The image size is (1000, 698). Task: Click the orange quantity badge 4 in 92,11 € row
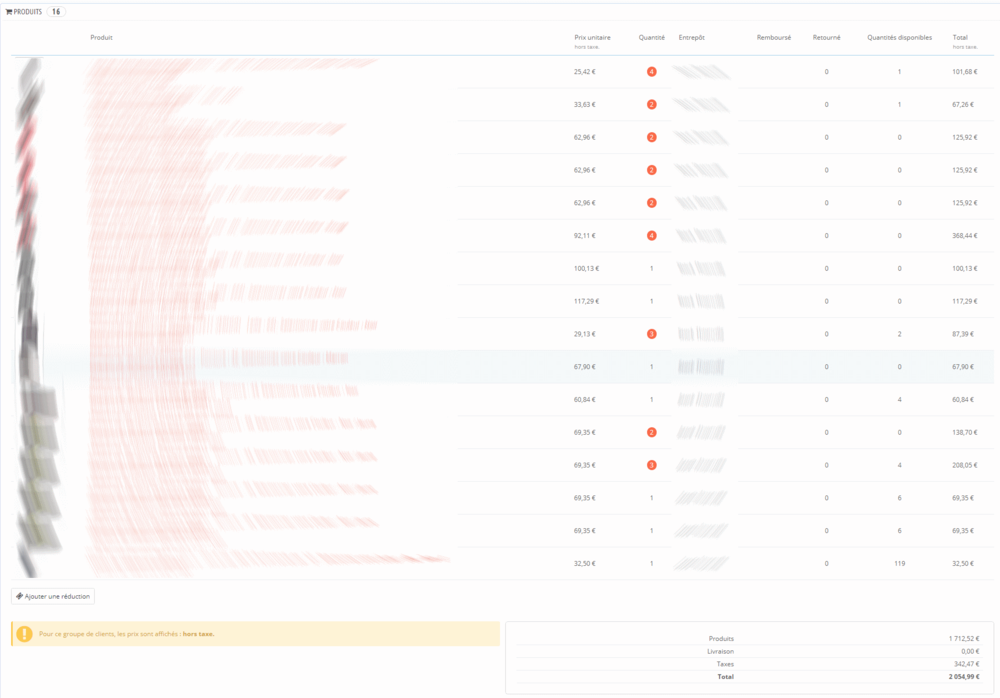tap(651, 235)
